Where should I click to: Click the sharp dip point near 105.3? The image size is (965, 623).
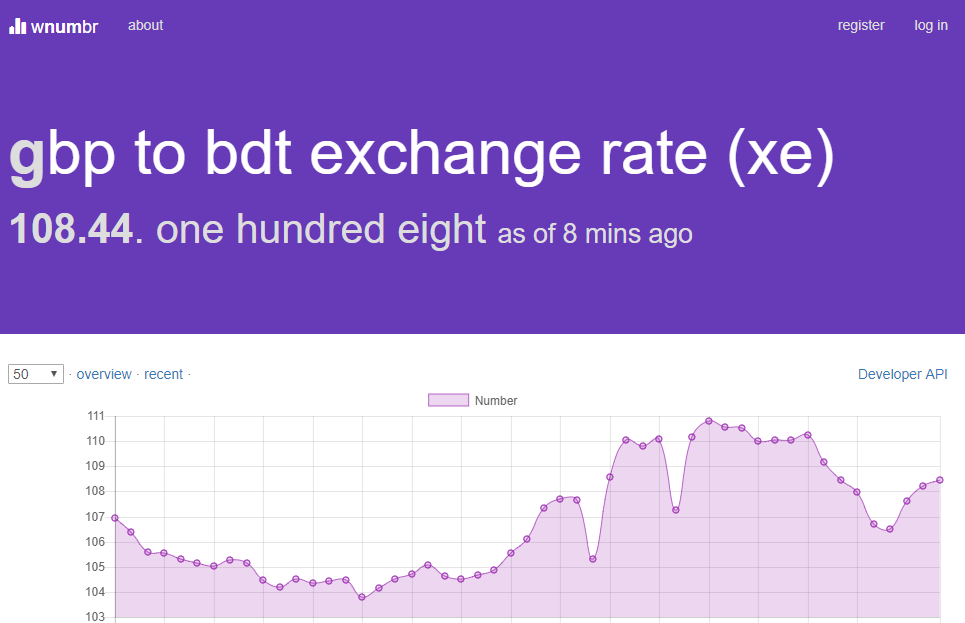pos(593,559)
